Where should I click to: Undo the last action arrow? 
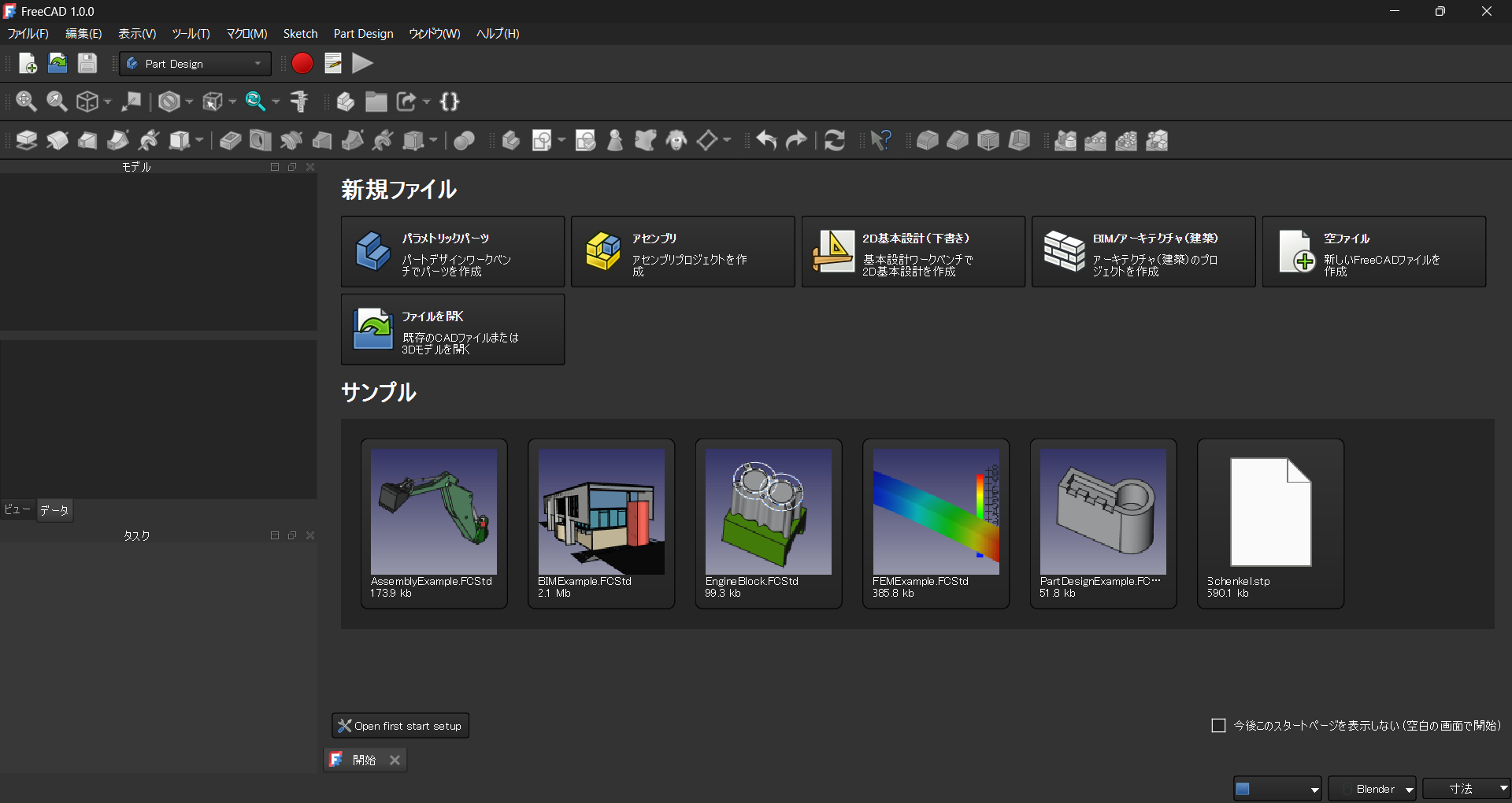(767, 140)
